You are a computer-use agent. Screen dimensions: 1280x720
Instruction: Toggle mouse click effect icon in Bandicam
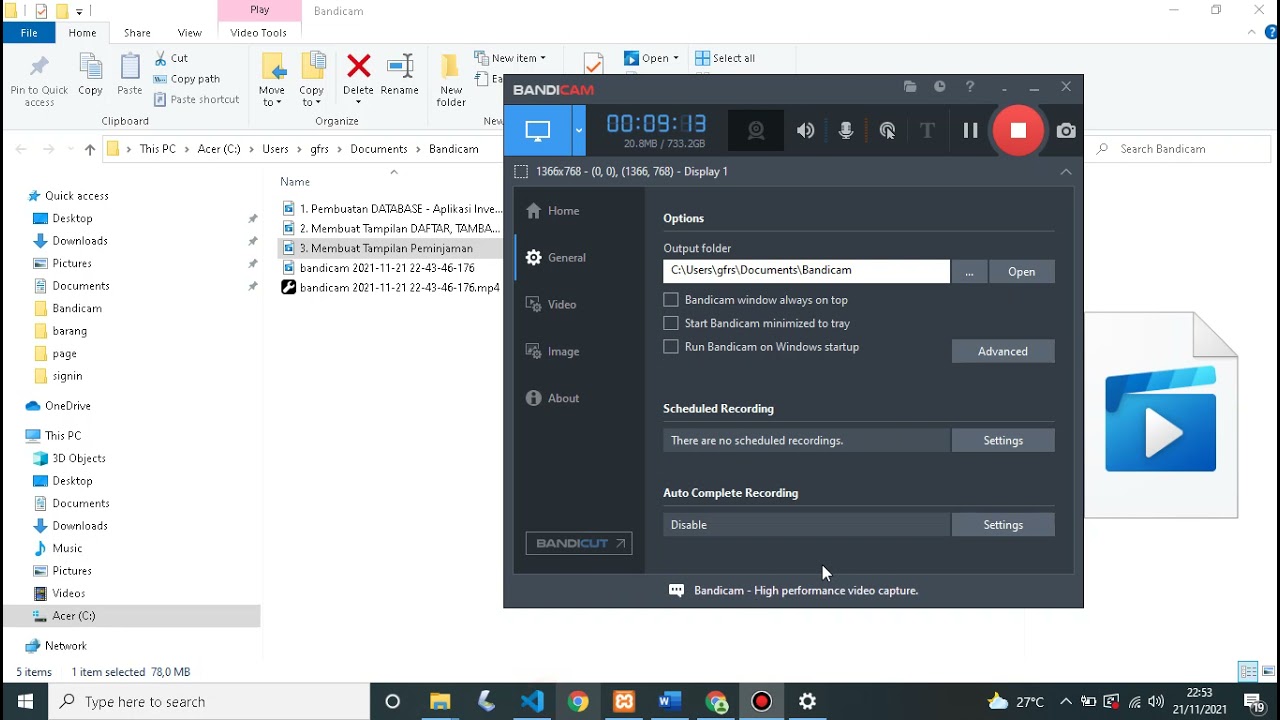(887, 131)
